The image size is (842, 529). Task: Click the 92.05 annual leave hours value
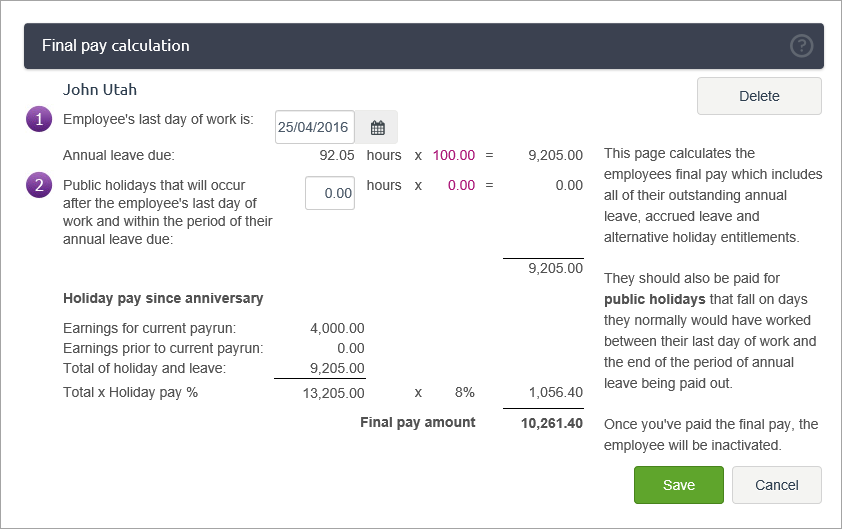tap(334, 155)
